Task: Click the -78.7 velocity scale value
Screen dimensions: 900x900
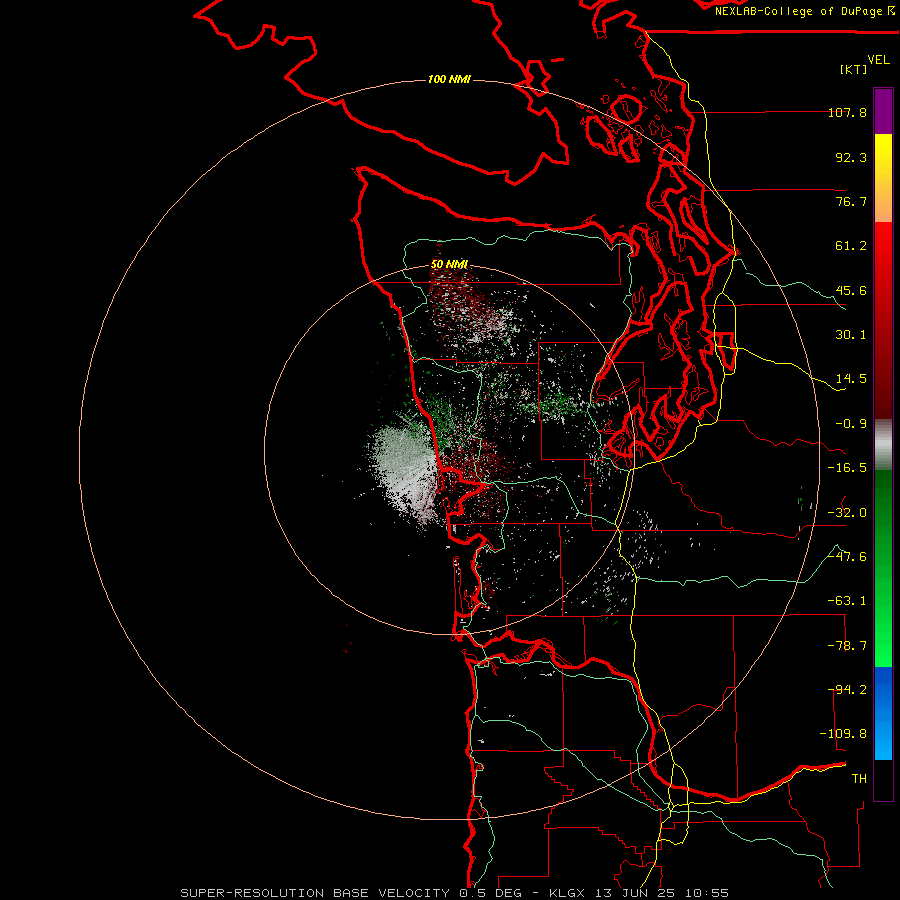Action: click(847, 646)
